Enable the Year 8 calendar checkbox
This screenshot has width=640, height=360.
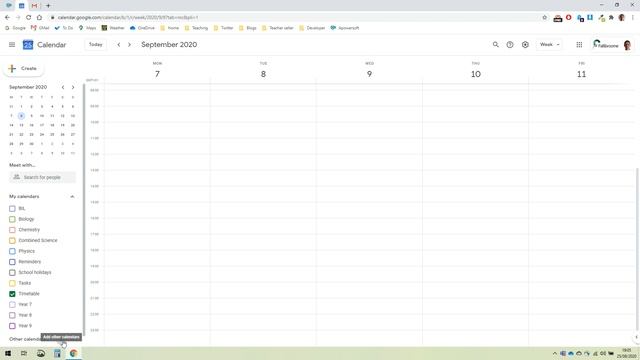click(12, 315)
